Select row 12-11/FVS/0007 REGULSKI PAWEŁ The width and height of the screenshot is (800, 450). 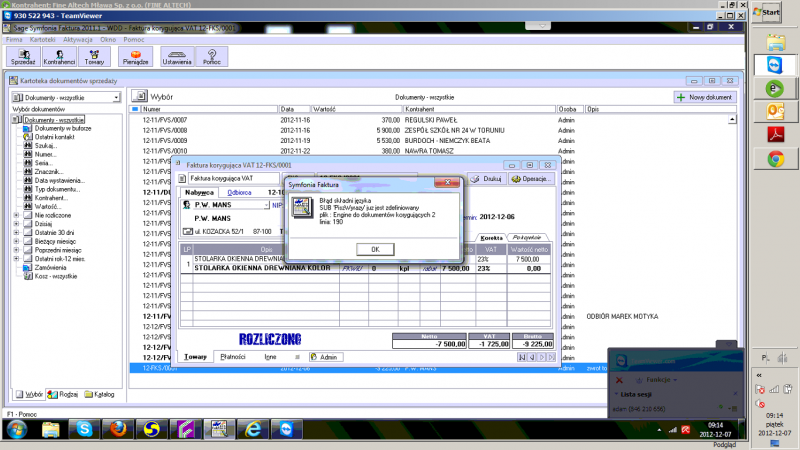pyautogui.click(x=429, y=120)
